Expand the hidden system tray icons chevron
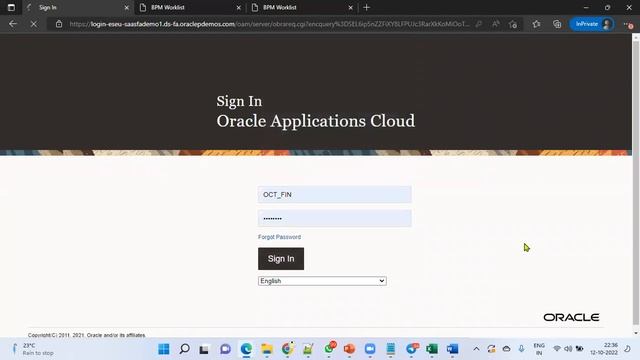The width and height of the screenshot is (640, 360). (476, 349)
